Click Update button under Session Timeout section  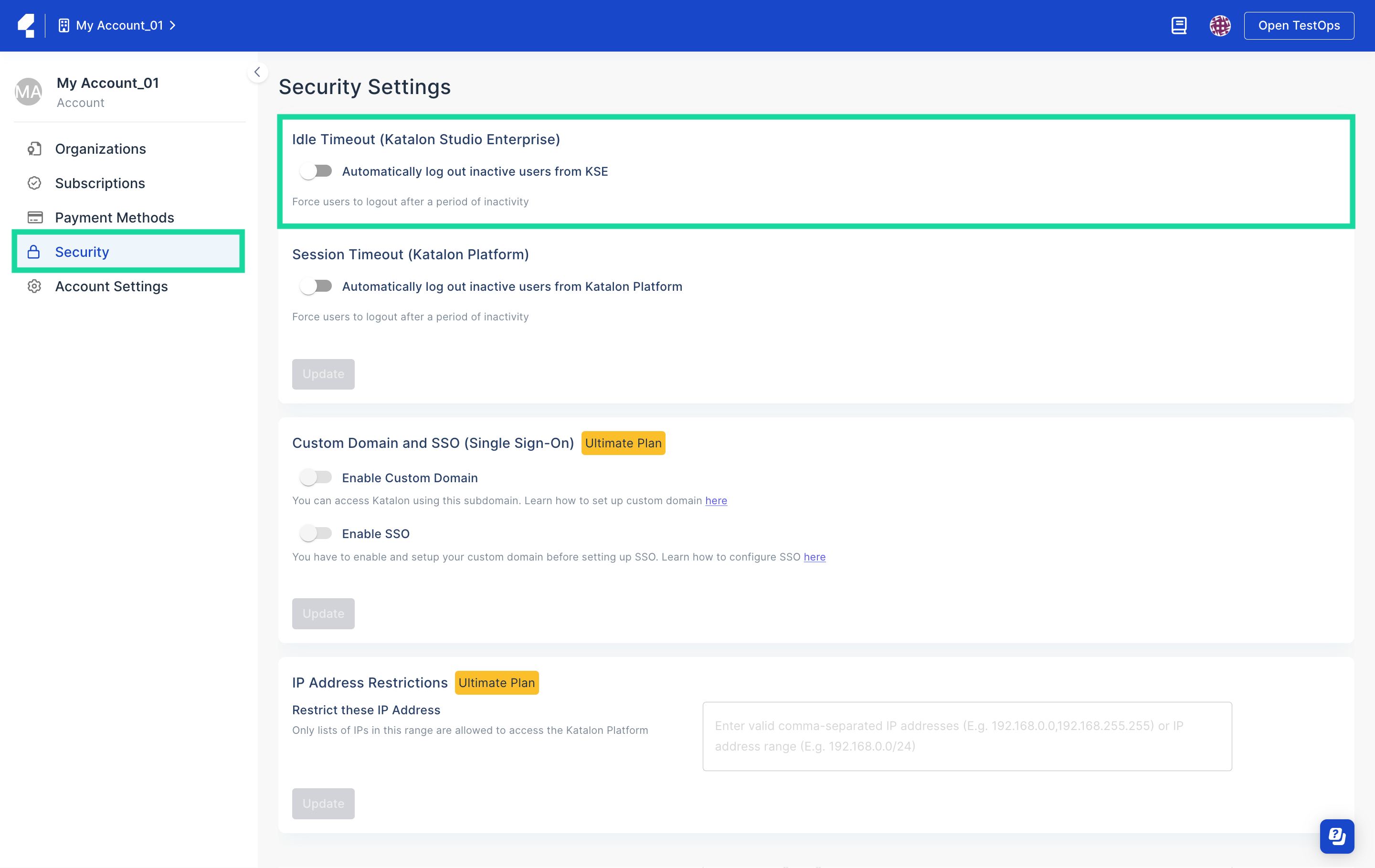323,374
